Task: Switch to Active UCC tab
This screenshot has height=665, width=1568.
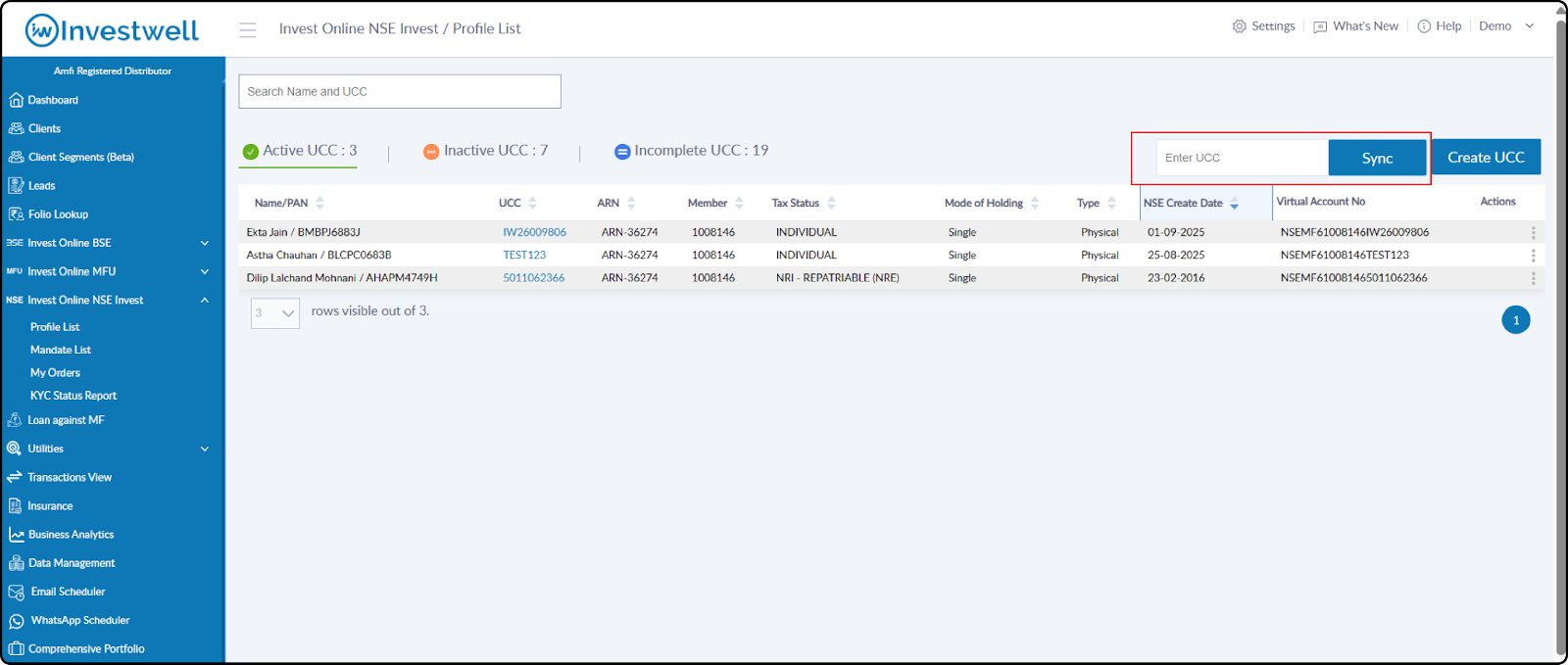Action: pyautogui.click(x=300, y=151)
